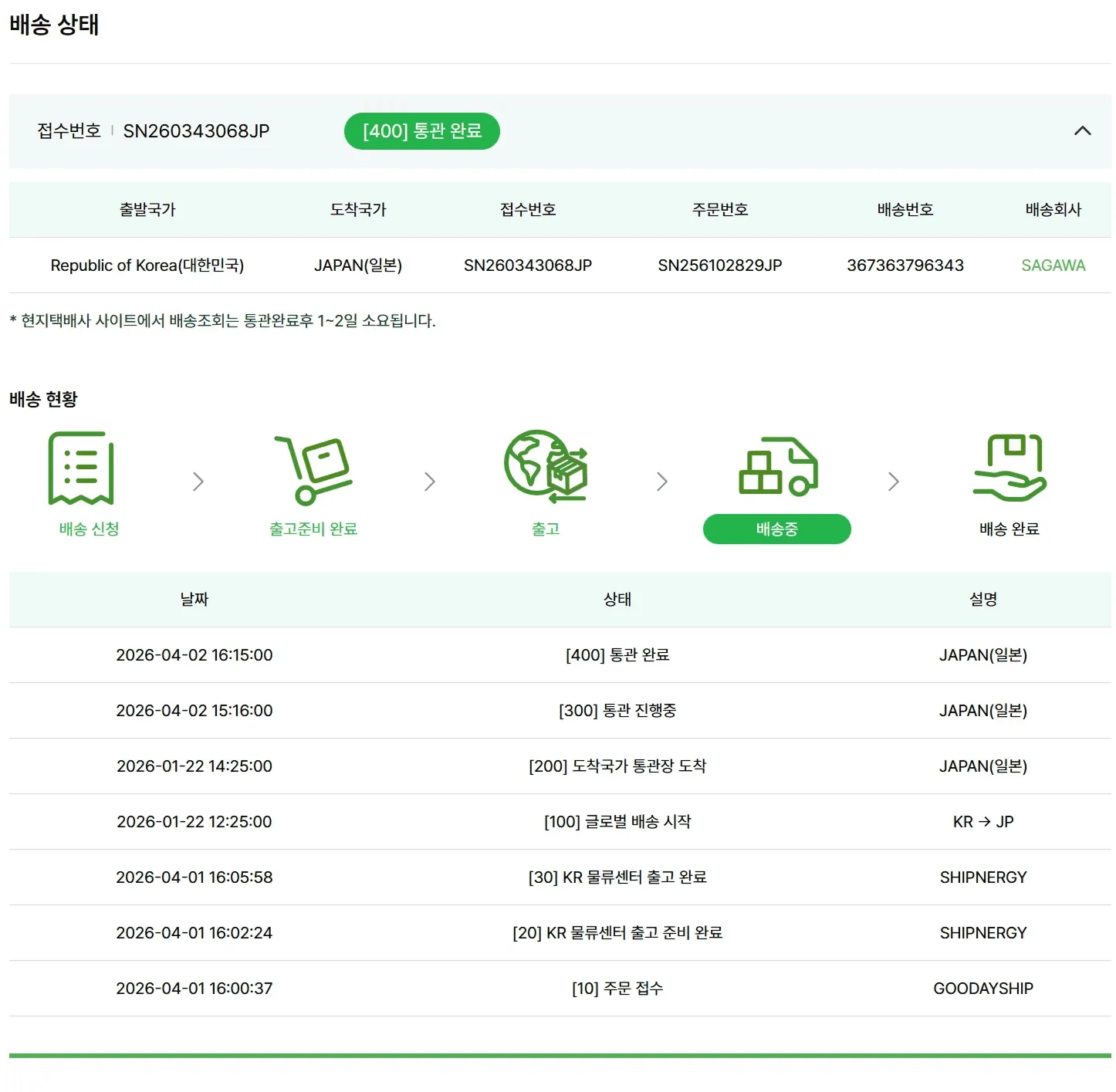Click the [200] 도착국가 통관장 도착 status
1116x1092 pixels.
(617, 766)
